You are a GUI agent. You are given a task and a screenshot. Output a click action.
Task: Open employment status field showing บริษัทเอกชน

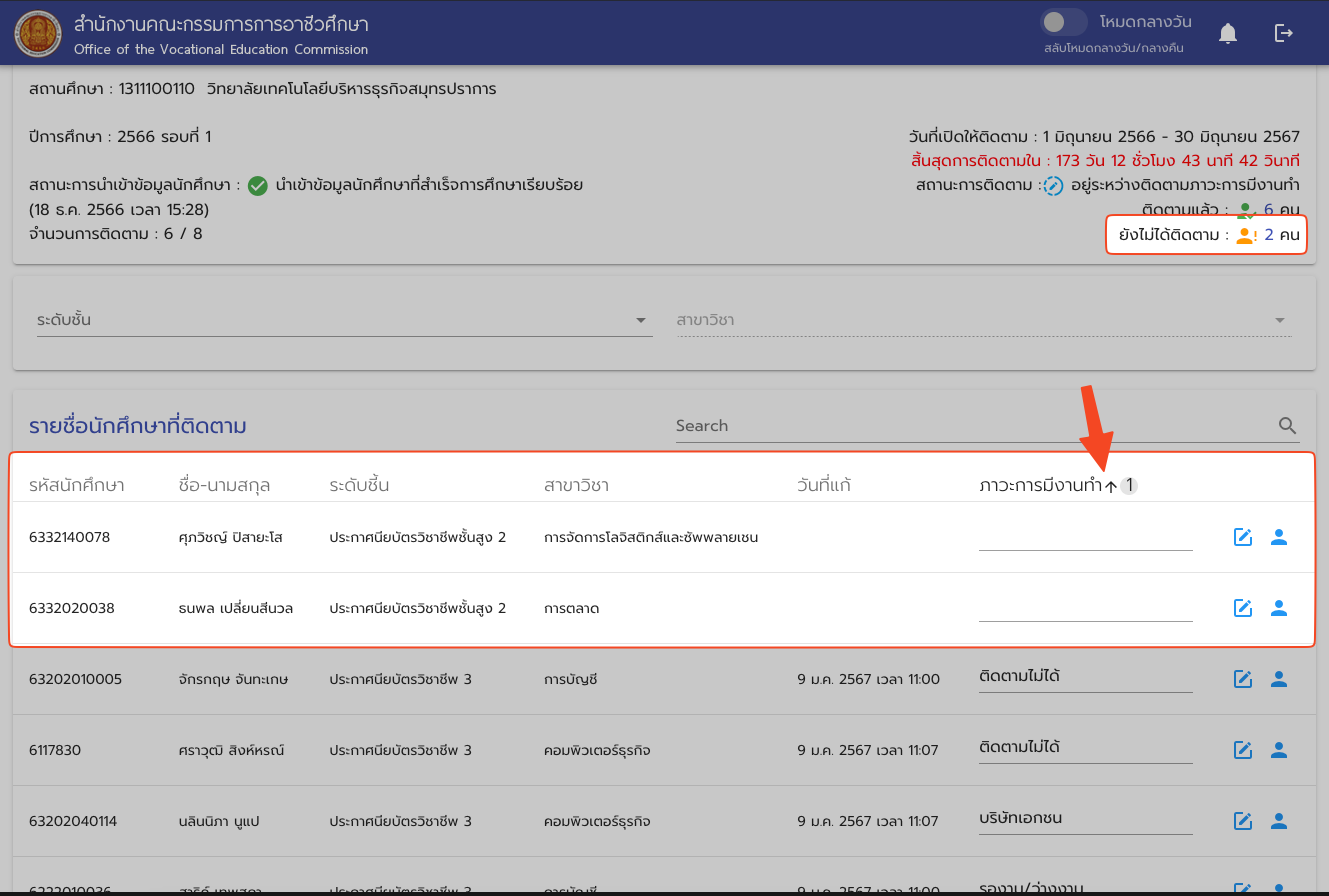[x=1085, y=818]
